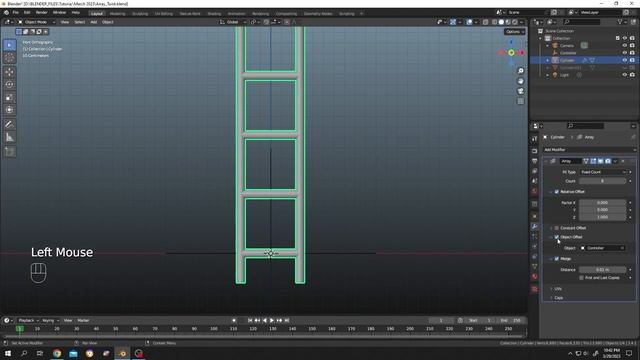Open the Window menu

[x=59, y=13]
